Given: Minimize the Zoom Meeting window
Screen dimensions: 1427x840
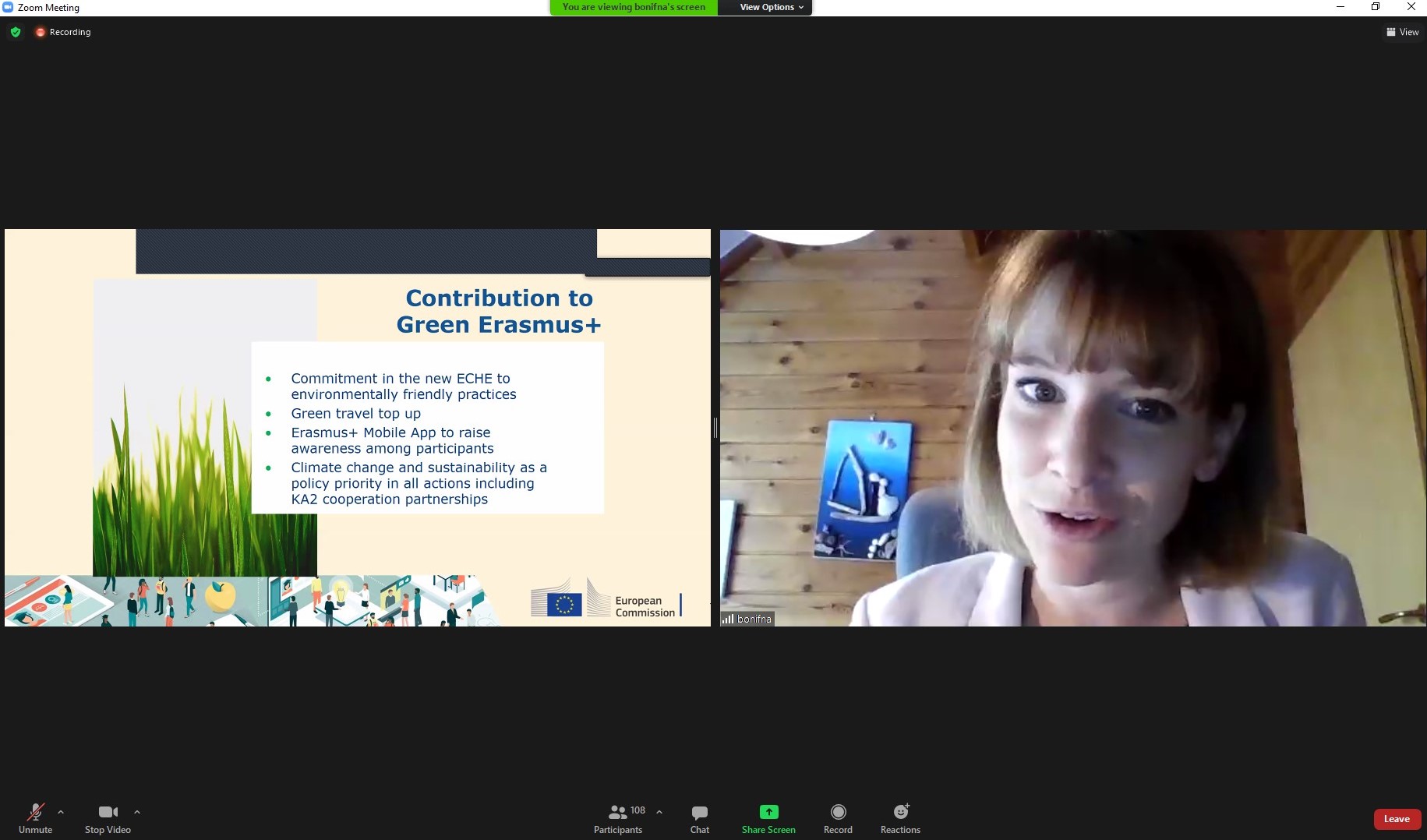Looking at the screenshot, I should 1340,7.
